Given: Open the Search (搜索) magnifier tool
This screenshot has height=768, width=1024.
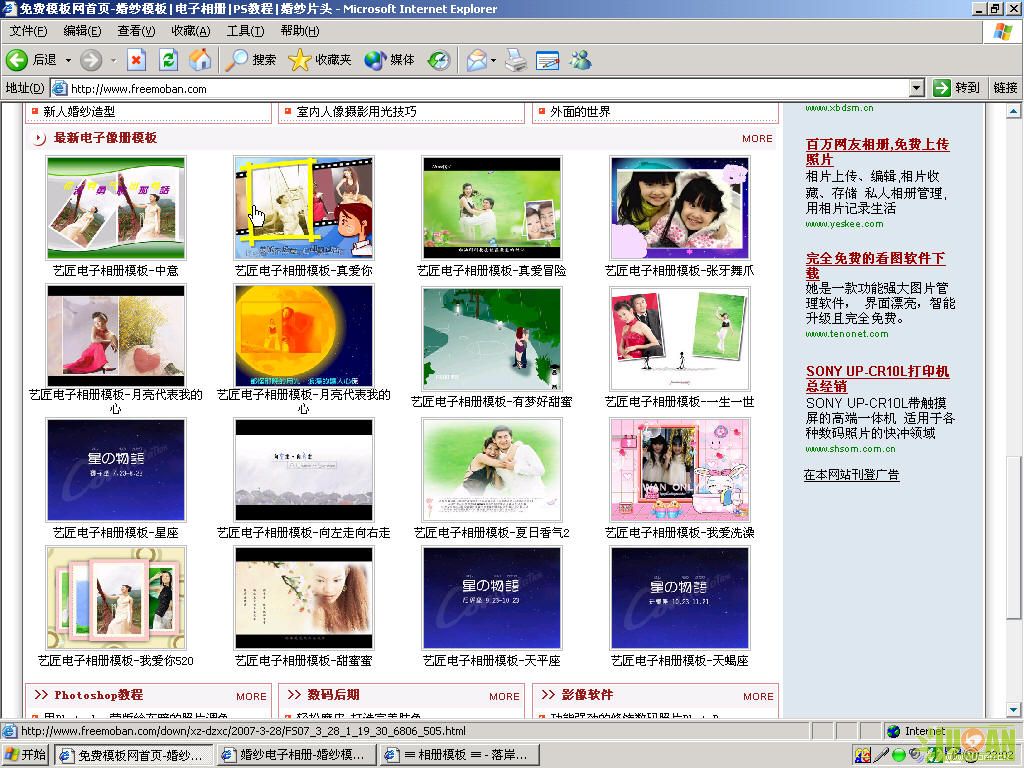Looking at the screenshot, I should 251,60.
